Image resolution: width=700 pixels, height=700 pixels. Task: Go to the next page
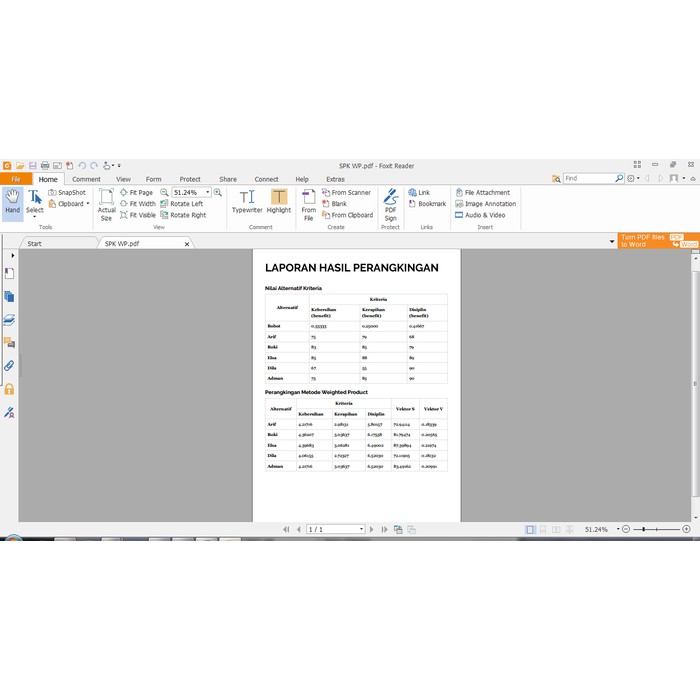[371, 529]
